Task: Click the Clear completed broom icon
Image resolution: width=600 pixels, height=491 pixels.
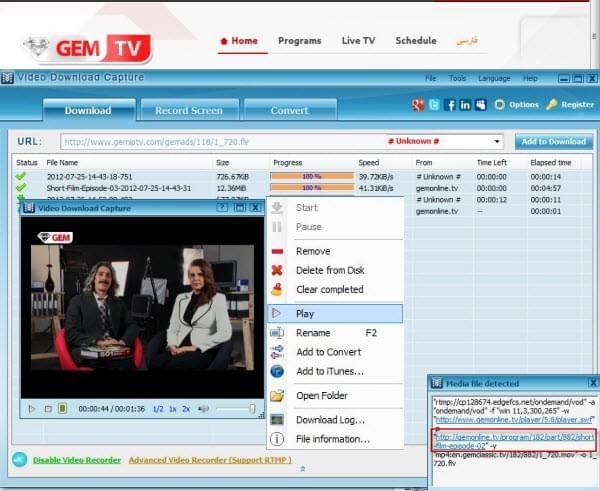Action: tap(277, 289)
